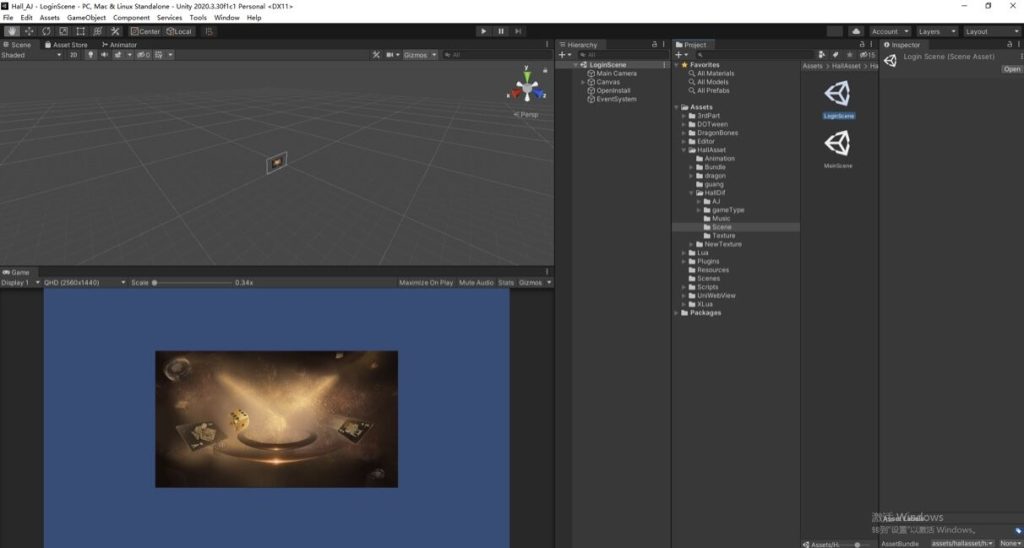The width and height of the screenshot is (1024, 548).
Task: Open the GameObject menu
Action: 86,18
